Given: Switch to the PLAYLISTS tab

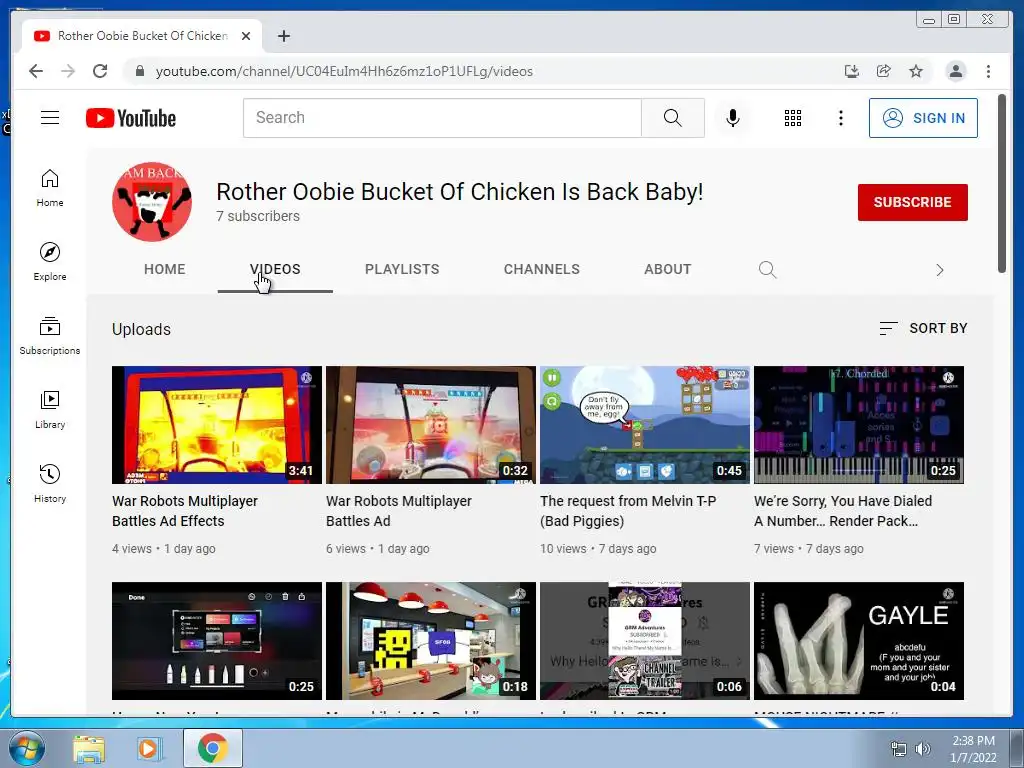Looking at the screenshot, I should coord(402,269).
